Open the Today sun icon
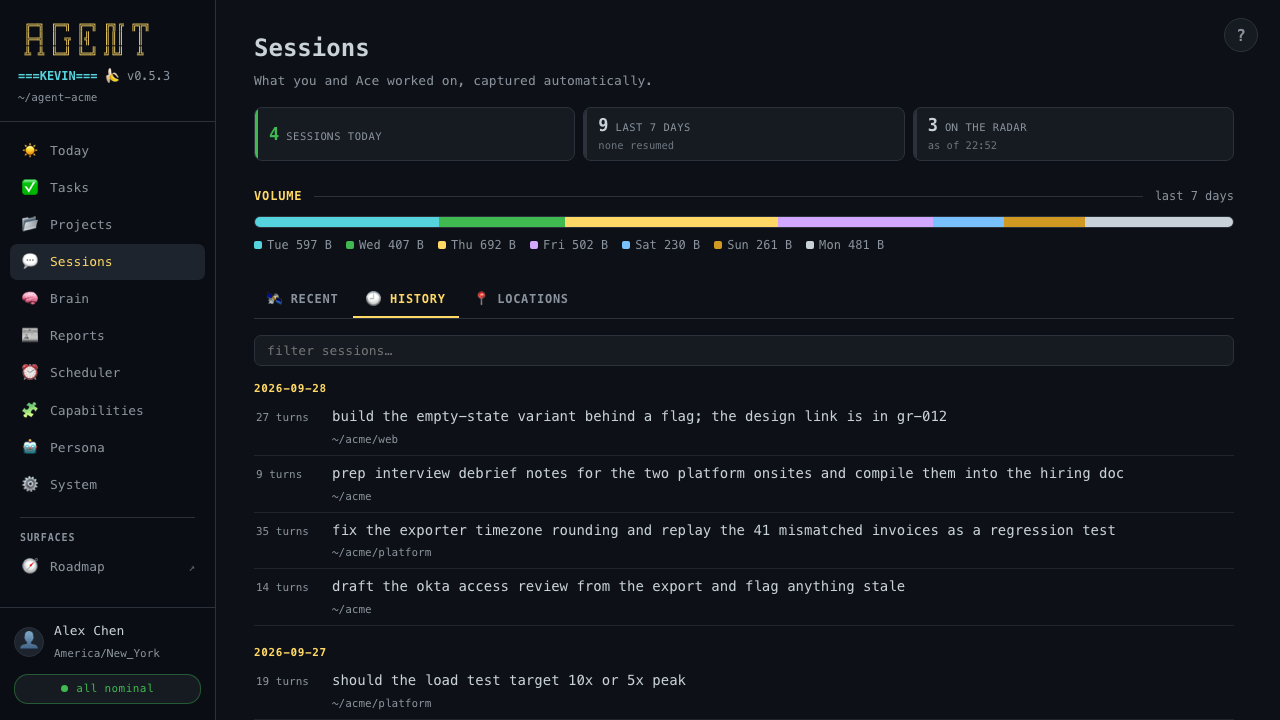 [x=30, y=150]
